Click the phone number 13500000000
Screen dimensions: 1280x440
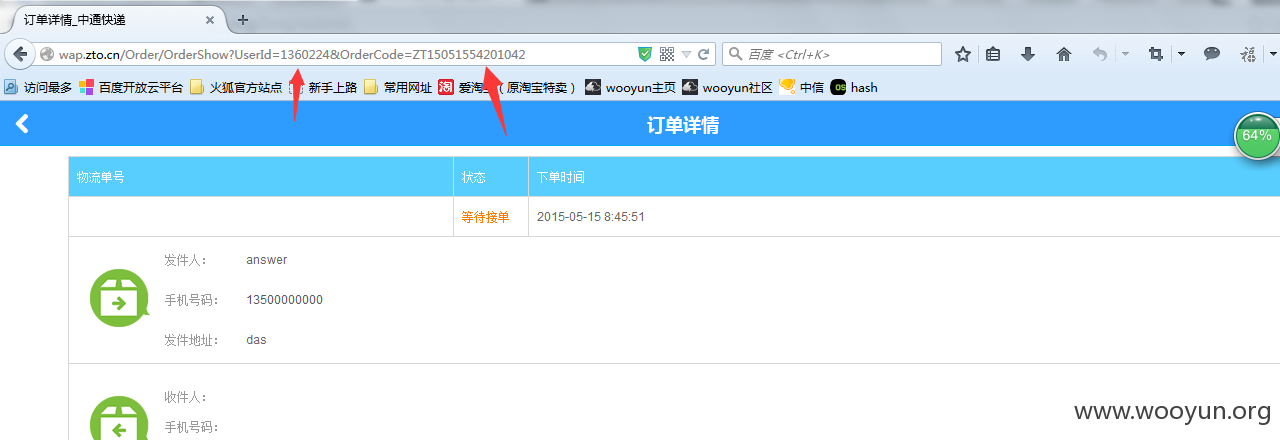[285, 300]
